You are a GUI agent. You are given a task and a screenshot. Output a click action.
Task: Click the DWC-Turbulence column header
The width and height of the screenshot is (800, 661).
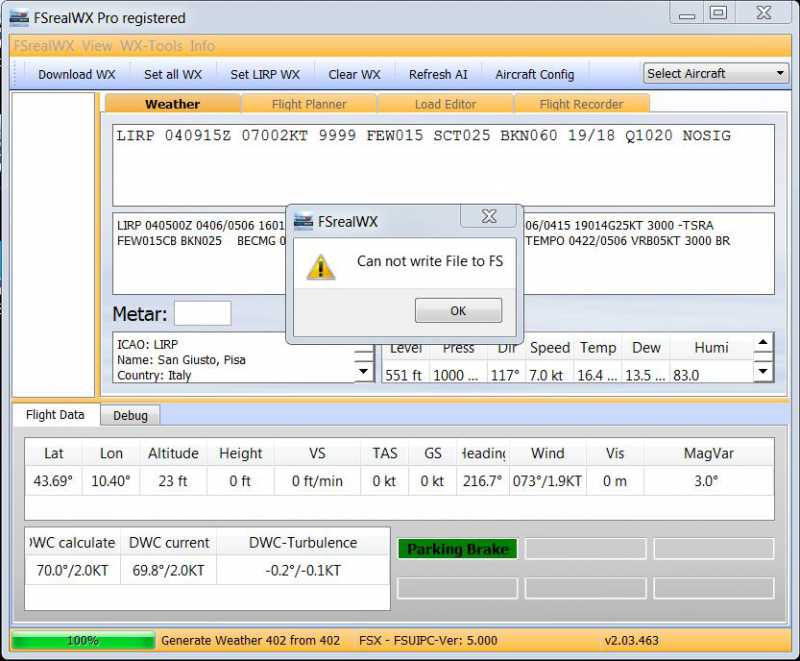click(303, 543)
